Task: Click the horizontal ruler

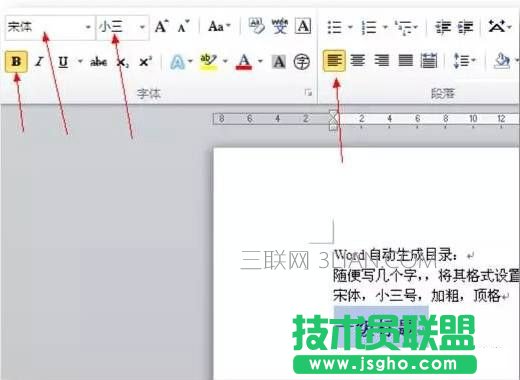Action: pos(366,119)
